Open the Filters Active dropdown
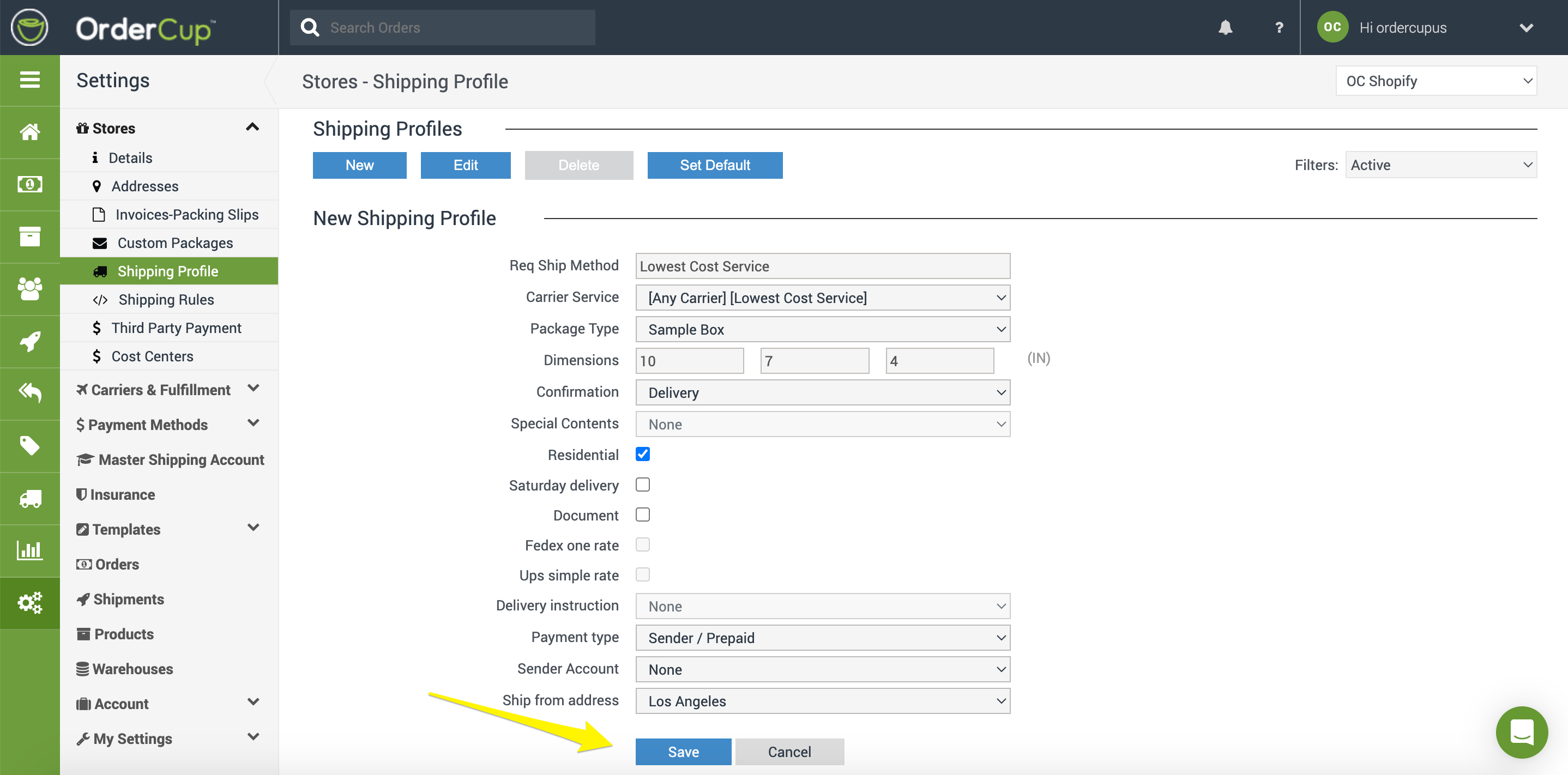 (x=1440, y=165)
